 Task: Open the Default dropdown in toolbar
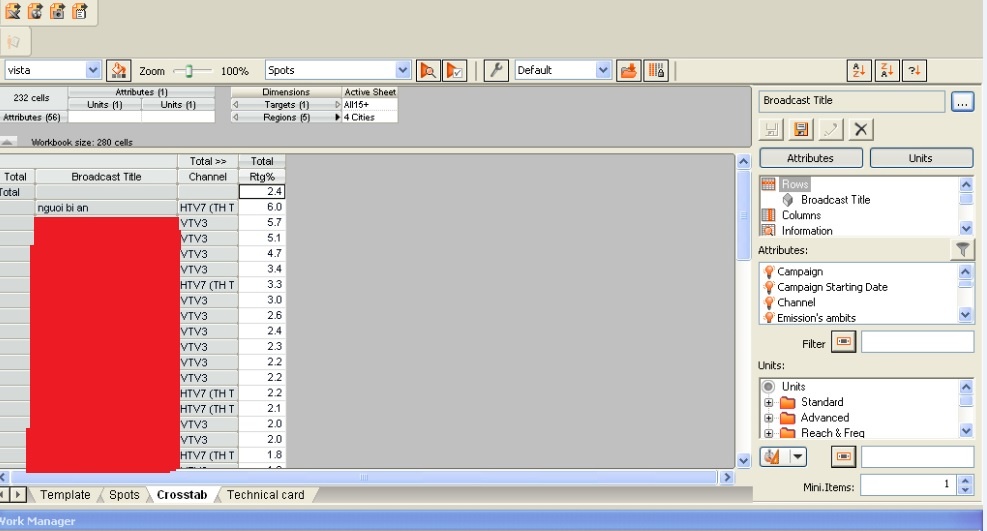pyautogui.click(x=603, y=70)
